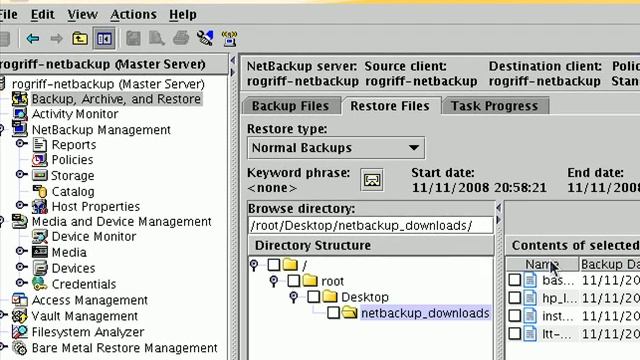Click the Media icon in tree
This screenshot has width=640, height=360.
(40, 252)
